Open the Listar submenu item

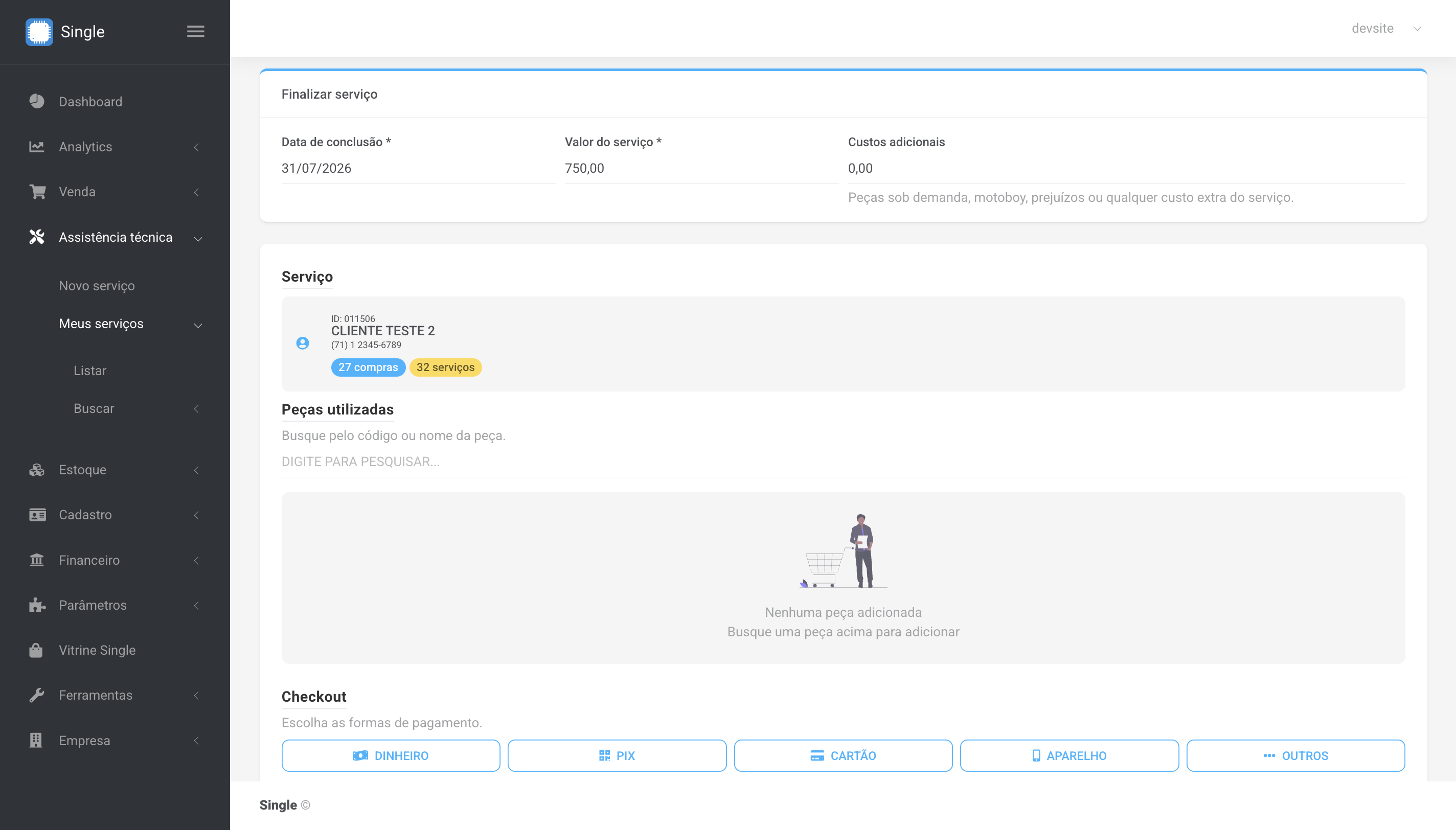90,371
